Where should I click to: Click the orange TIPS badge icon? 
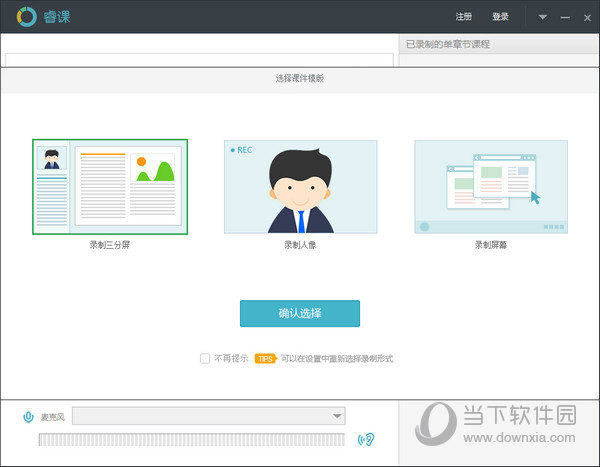[x=266, y=359]
